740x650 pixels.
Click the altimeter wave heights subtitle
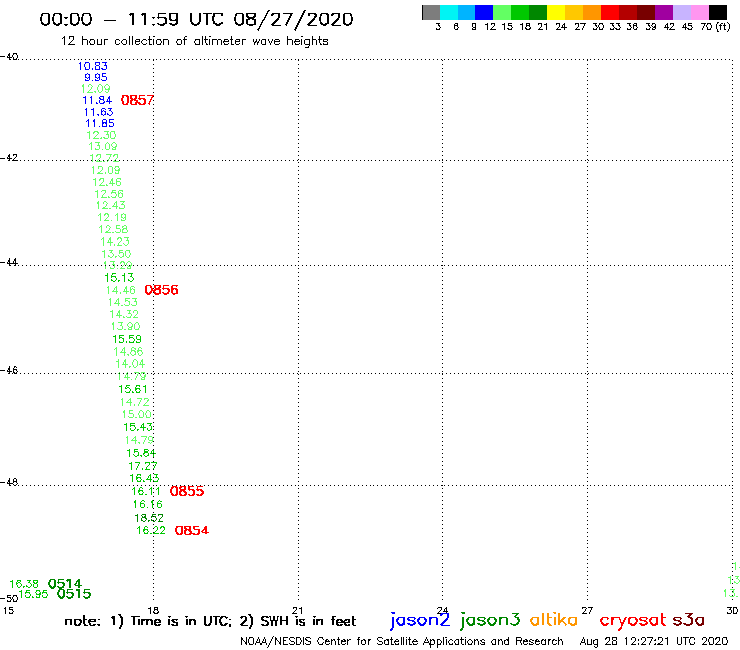[194, 41]
